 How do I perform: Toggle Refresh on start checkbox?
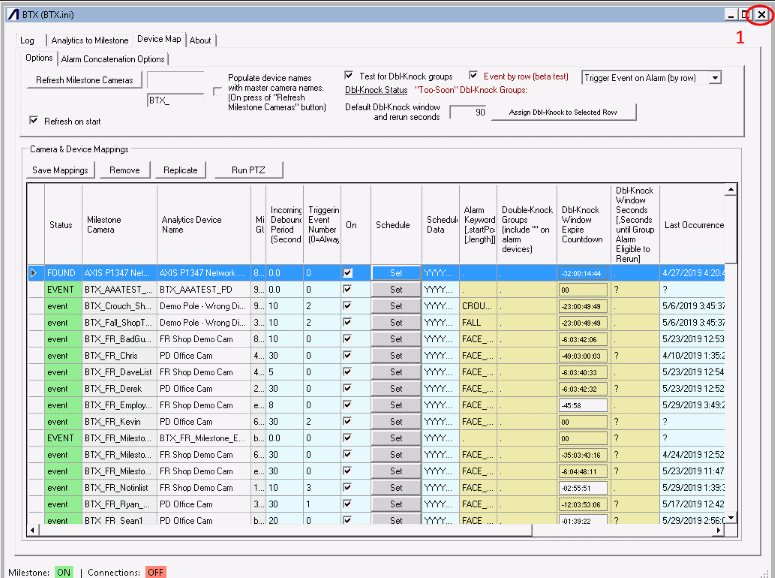point(34,120)
